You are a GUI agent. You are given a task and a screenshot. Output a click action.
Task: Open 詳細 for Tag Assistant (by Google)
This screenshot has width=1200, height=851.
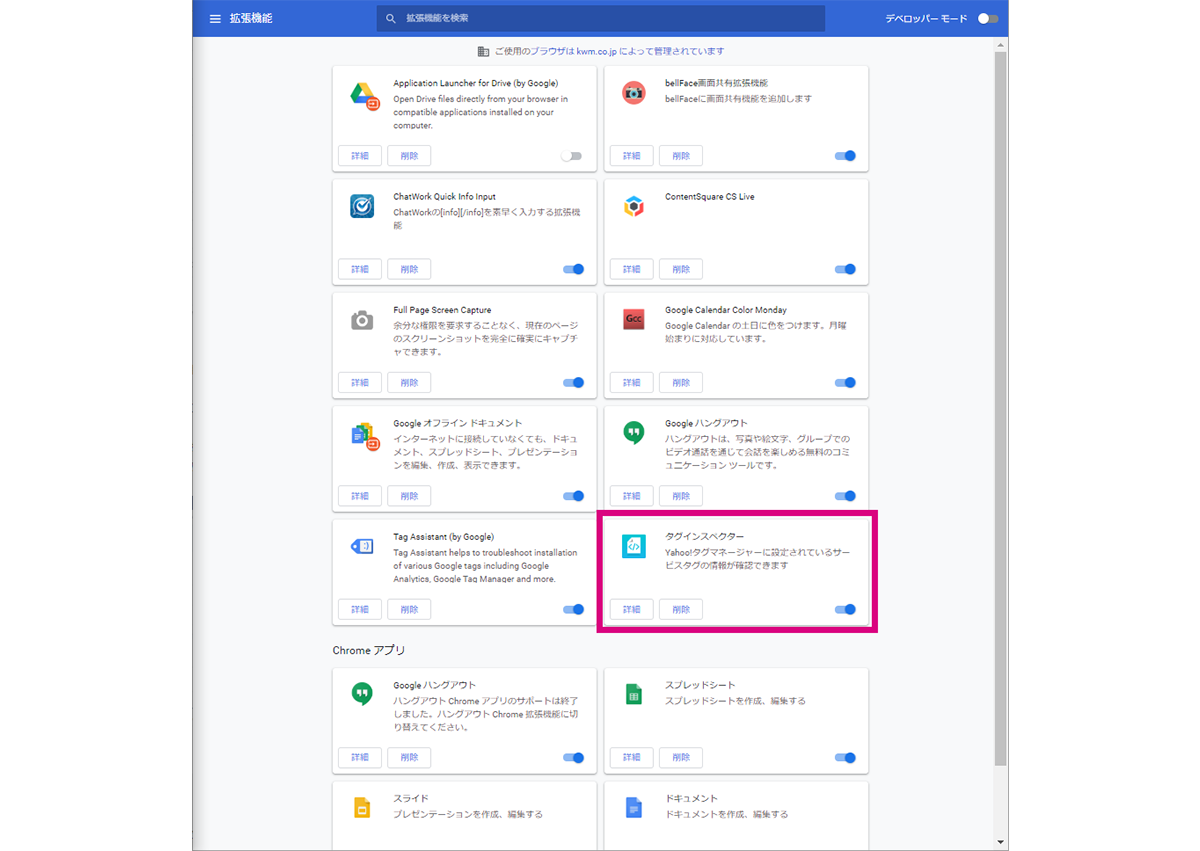tap(360, 609)
